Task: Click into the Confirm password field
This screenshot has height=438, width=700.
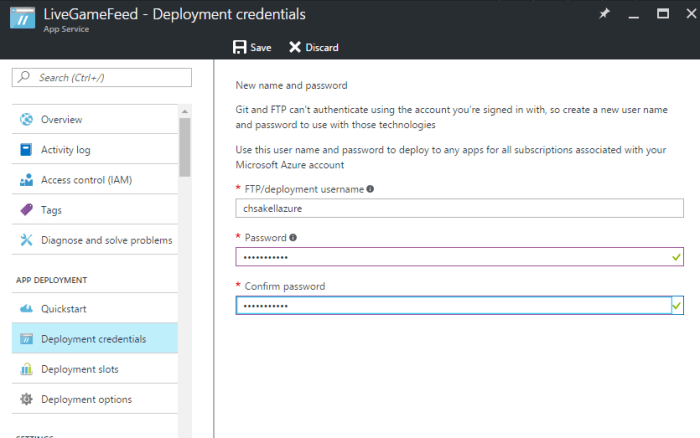Action: coord(459,305)
